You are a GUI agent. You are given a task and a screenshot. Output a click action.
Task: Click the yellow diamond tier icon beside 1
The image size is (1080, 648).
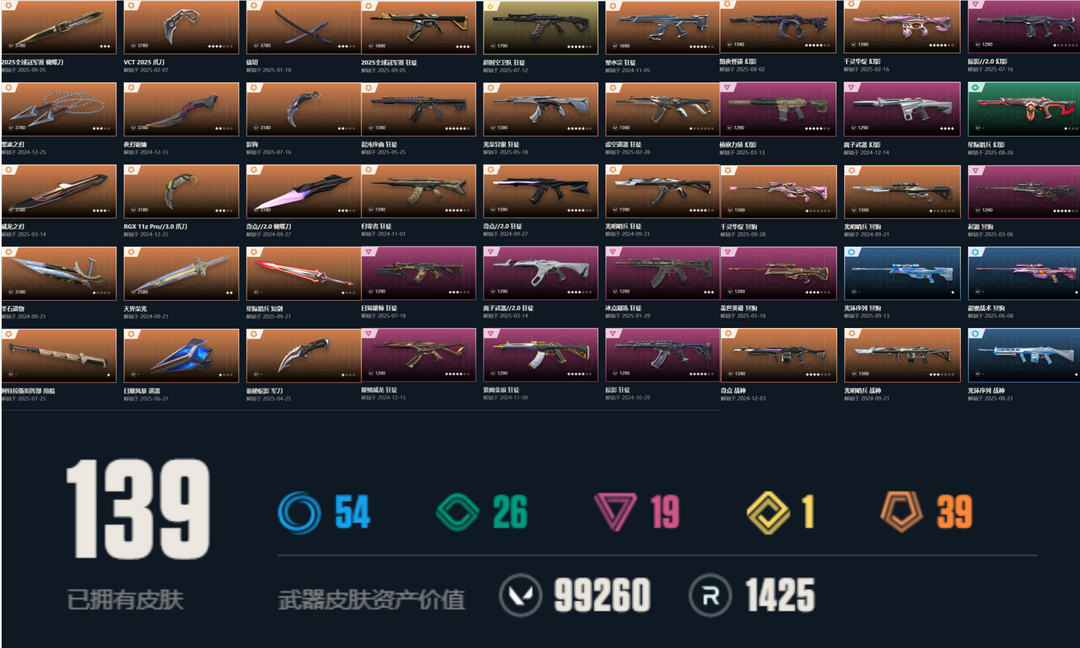[768, 512]
